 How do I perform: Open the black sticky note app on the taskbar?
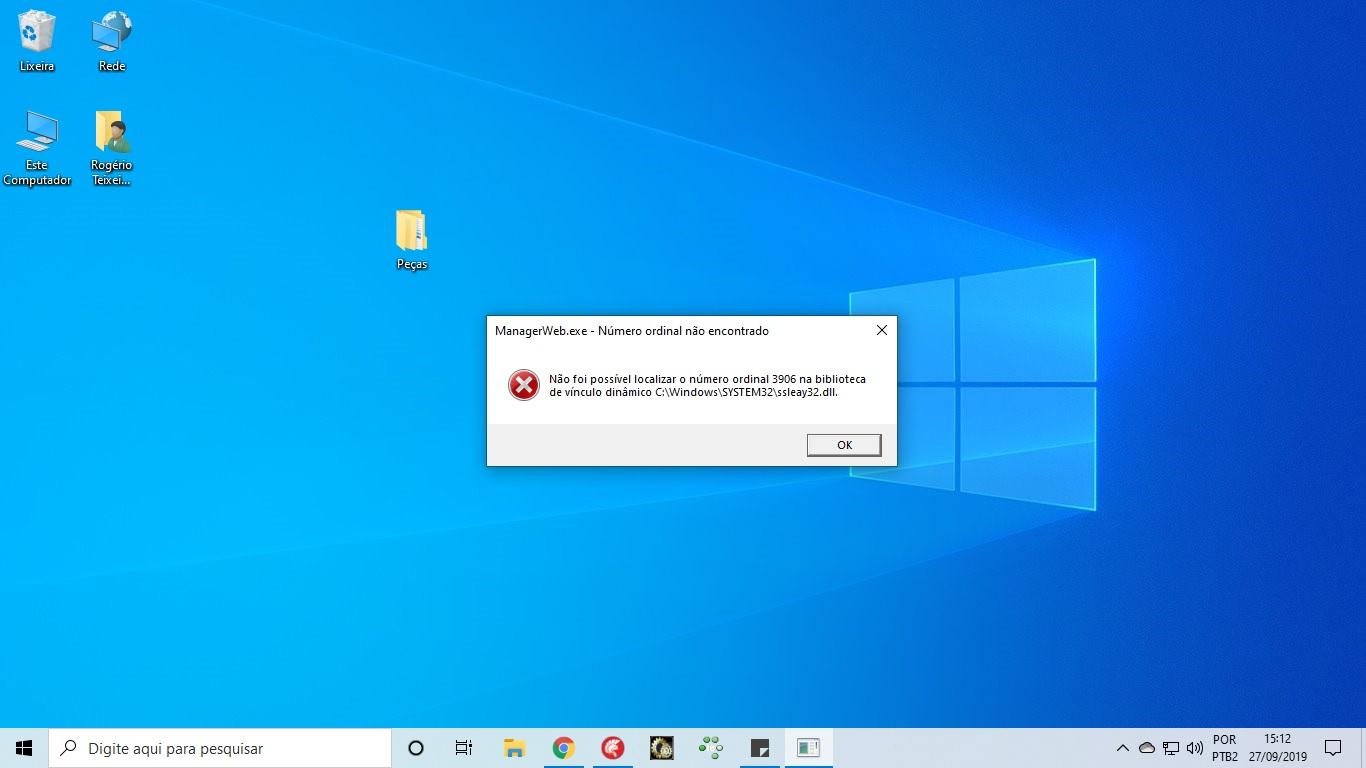click(759, 748)
